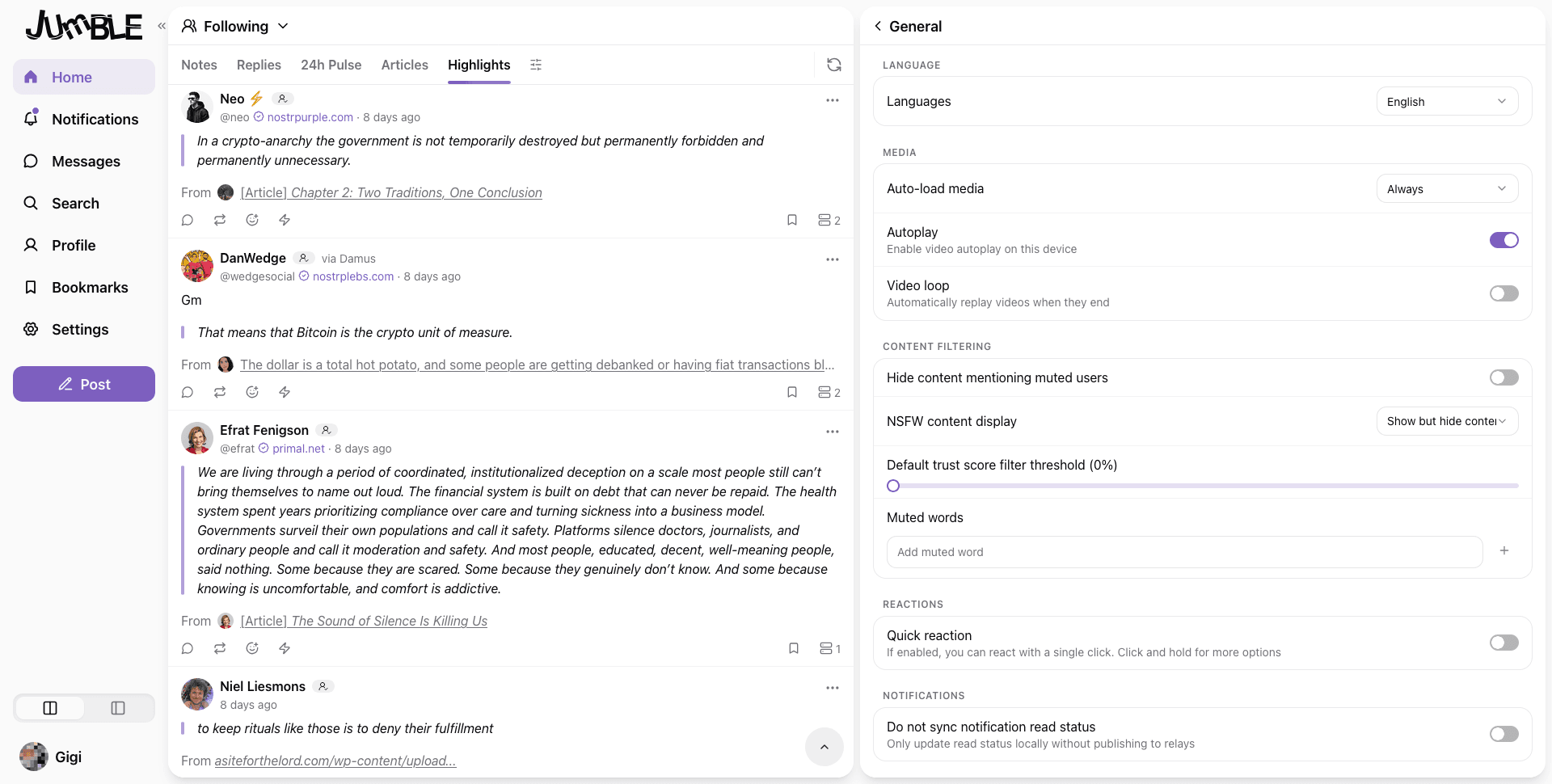This screenshot has width=1552, height=784.
Task: Open asiteforthelord.com source link
Action: tap(335, 761)
